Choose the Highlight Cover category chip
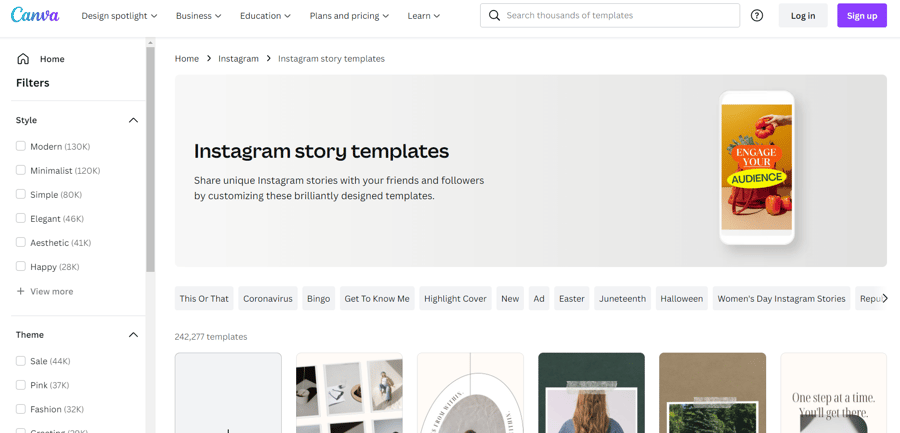 (x=456, y=299)
